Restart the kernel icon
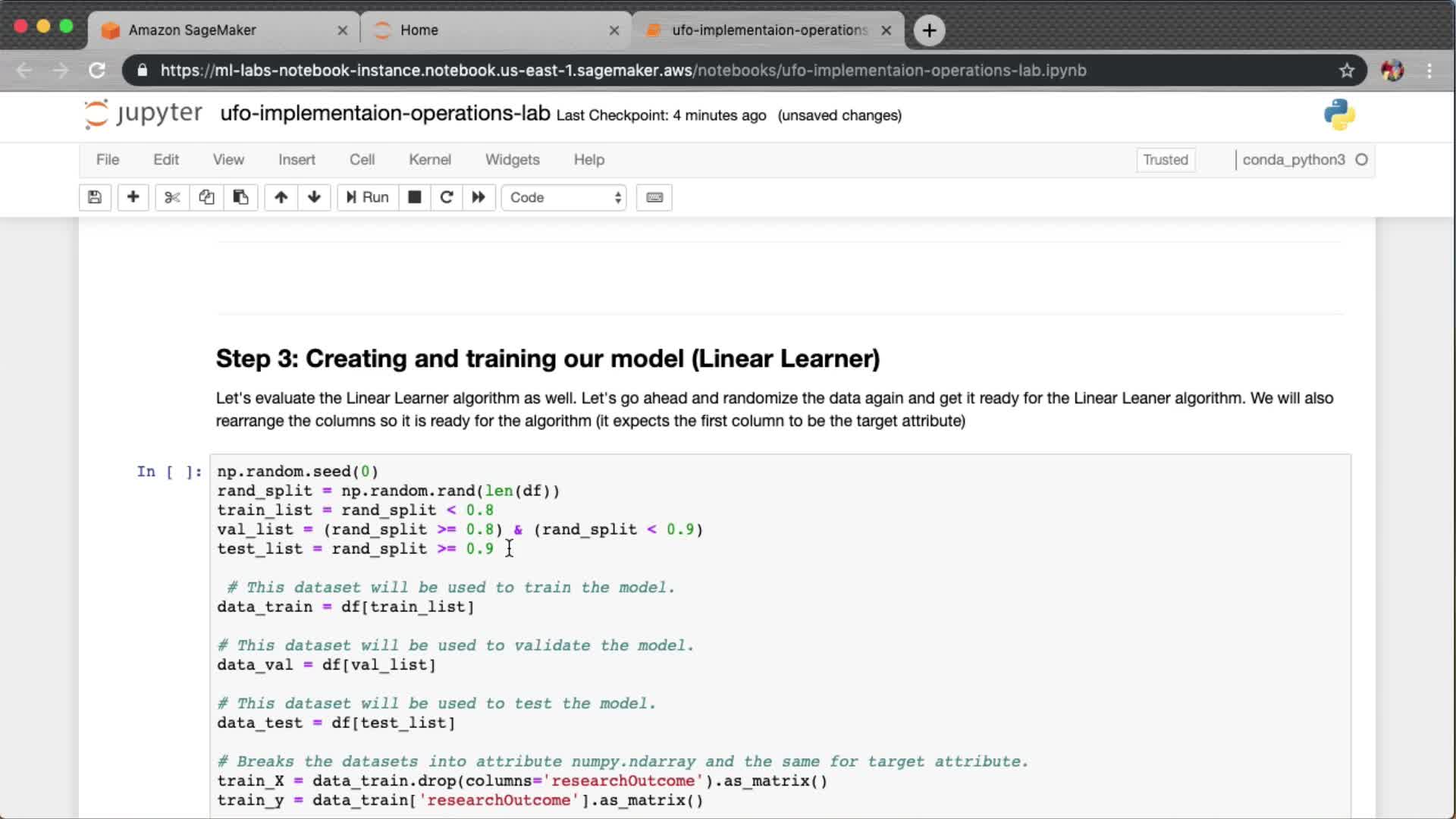The height and width of the screenshot is (819, 1456). click(447, 197)
